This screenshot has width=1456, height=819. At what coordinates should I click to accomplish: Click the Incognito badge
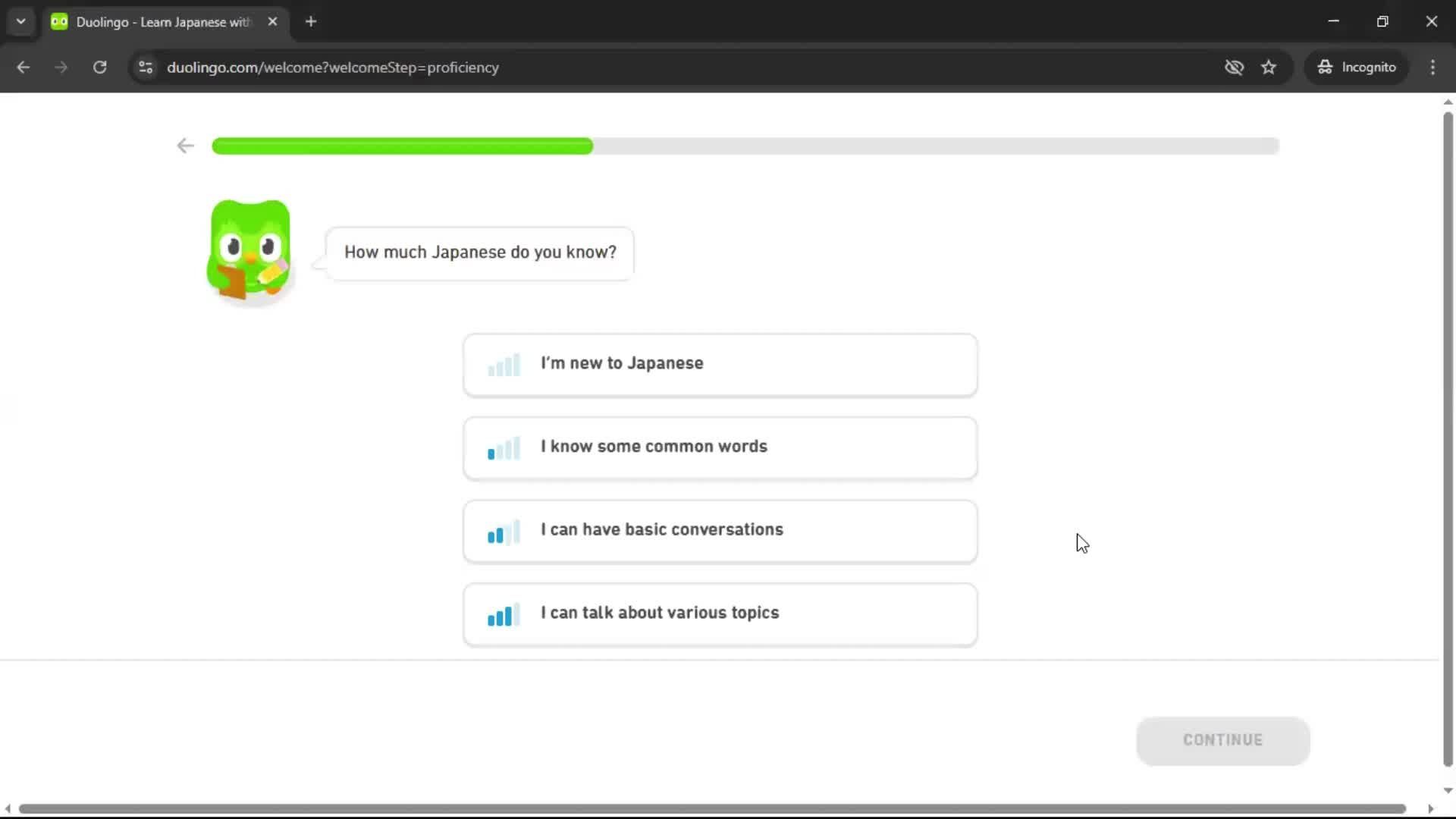click(x=1357, y=67)
